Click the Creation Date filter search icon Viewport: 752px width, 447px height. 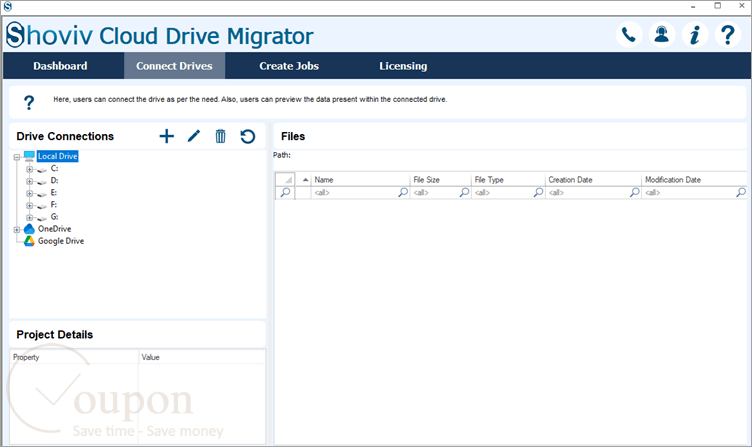634,192
